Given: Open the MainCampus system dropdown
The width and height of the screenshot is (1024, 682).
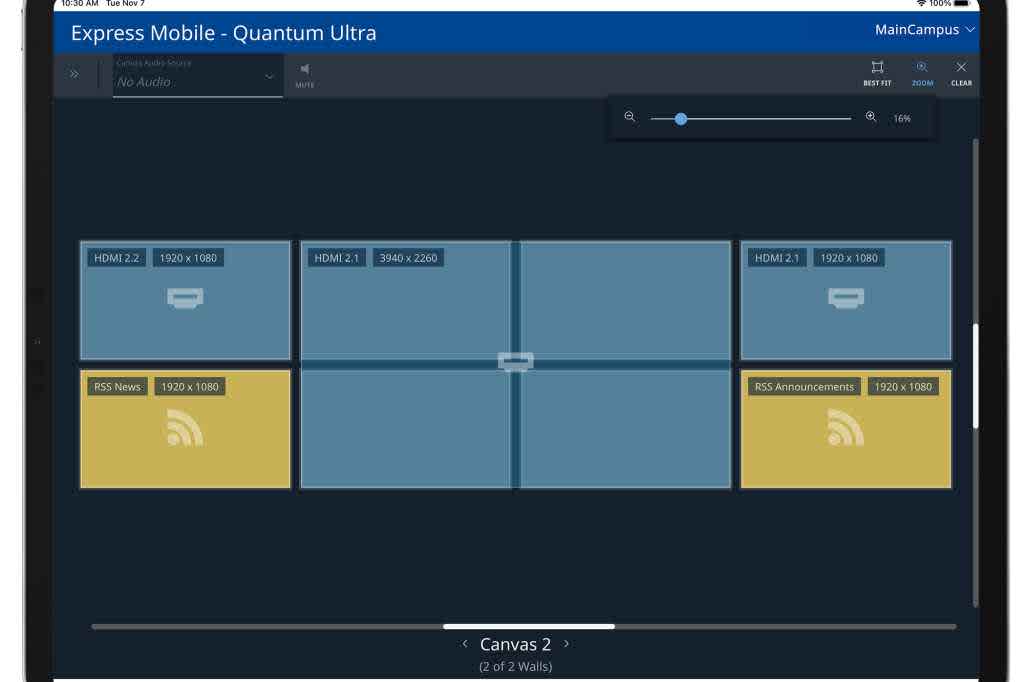Looking at the screenshot, I should click(924, 29).
